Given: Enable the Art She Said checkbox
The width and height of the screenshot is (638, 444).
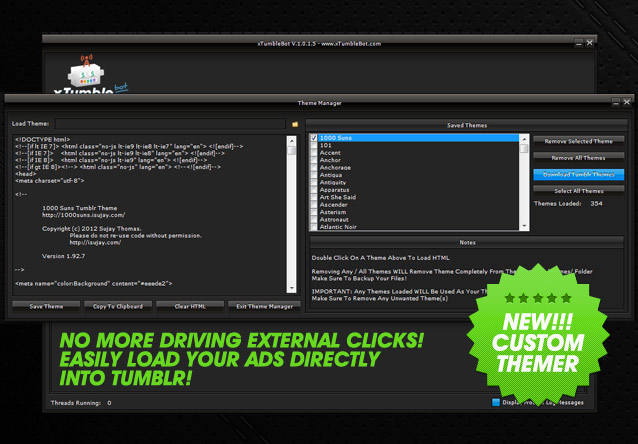Looking at the screenshot, I should (314, 197).
